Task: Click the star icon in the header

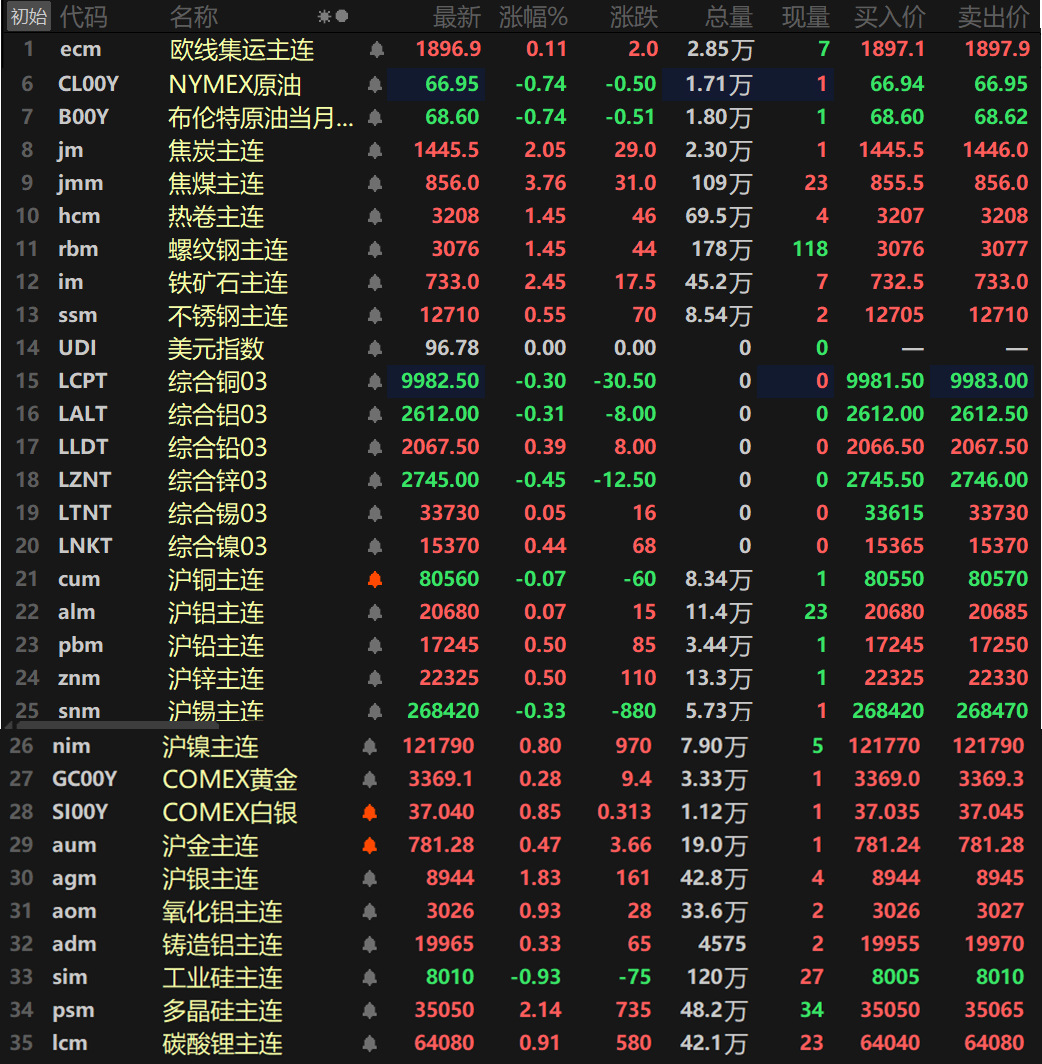Action: (x=323, y=17)
